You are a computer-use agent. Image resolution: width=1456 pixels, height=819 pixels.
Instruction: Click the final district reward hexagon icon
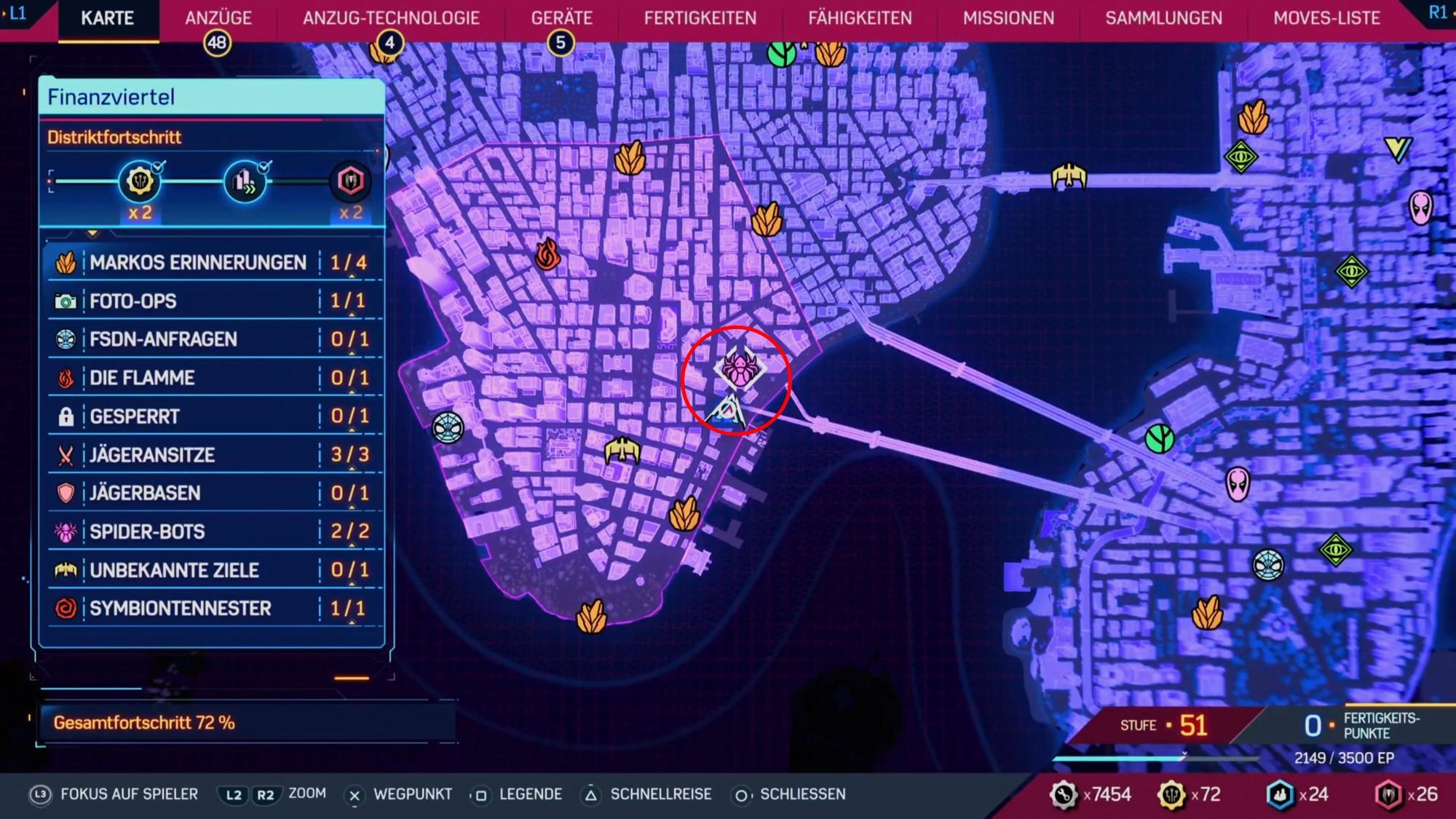(350, 181)
